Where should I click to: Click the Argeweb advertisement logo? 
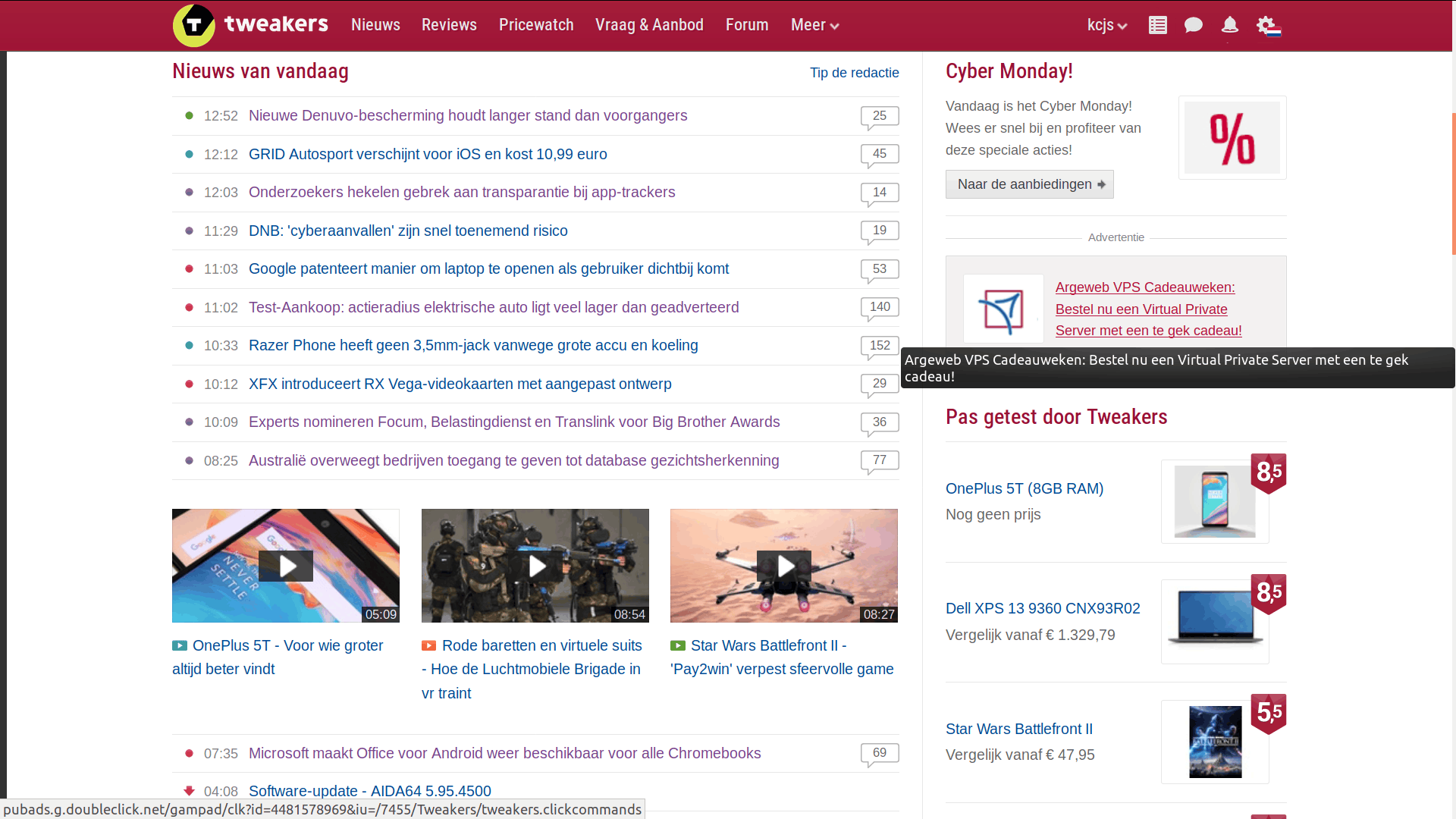(1003, 309)
